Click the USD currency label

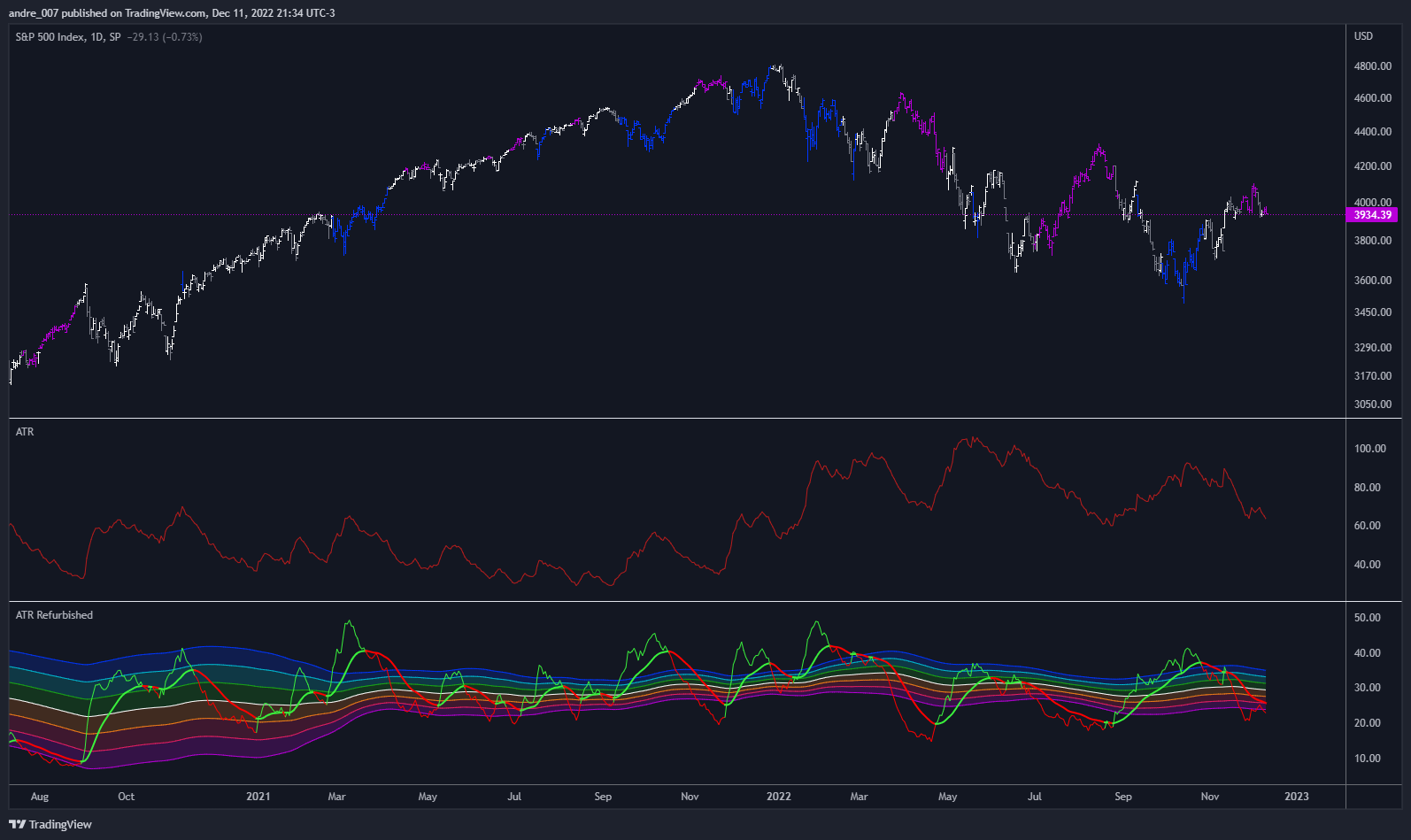coord(1363,36)
